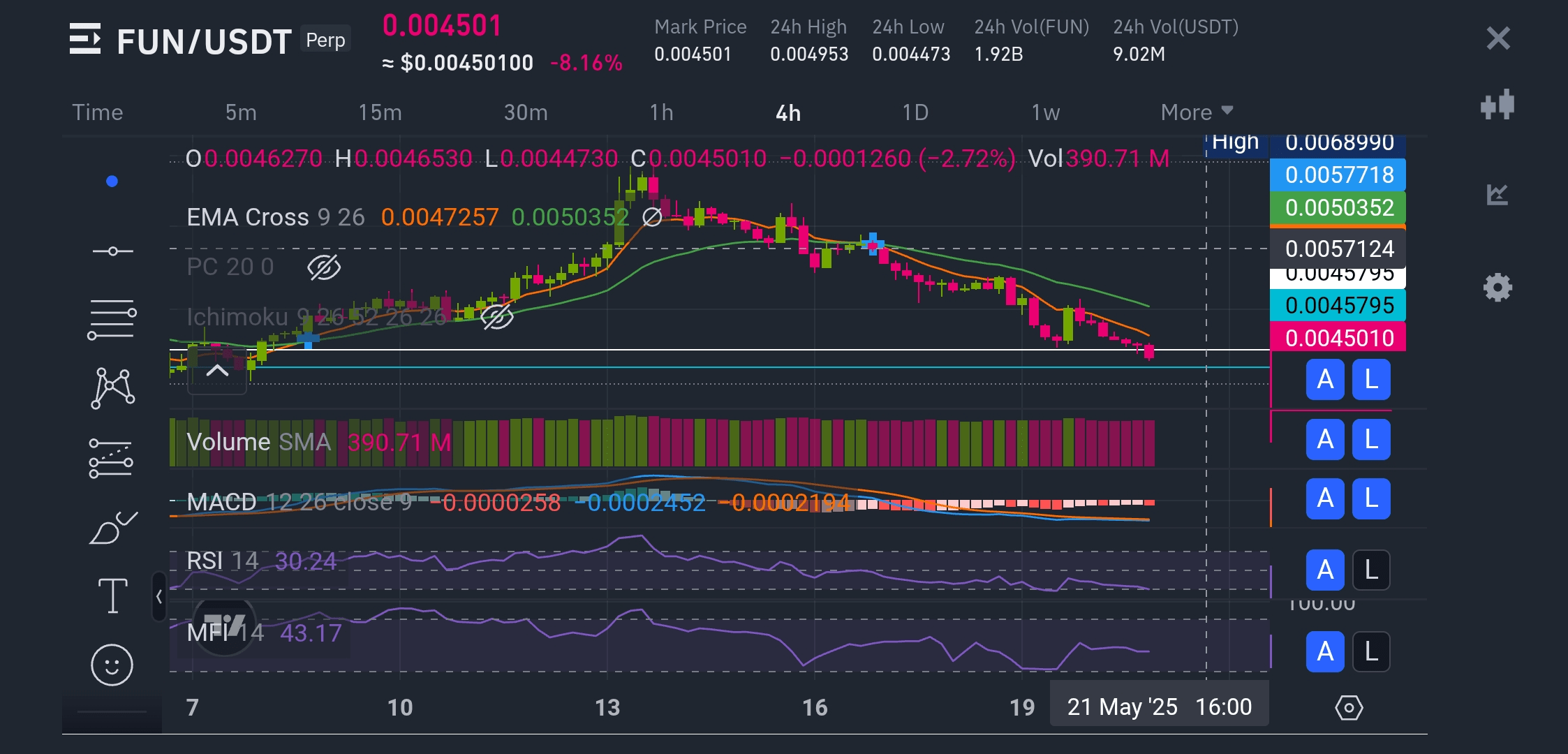Select the Fibonacci lines drawing tool

pos(112,320)
